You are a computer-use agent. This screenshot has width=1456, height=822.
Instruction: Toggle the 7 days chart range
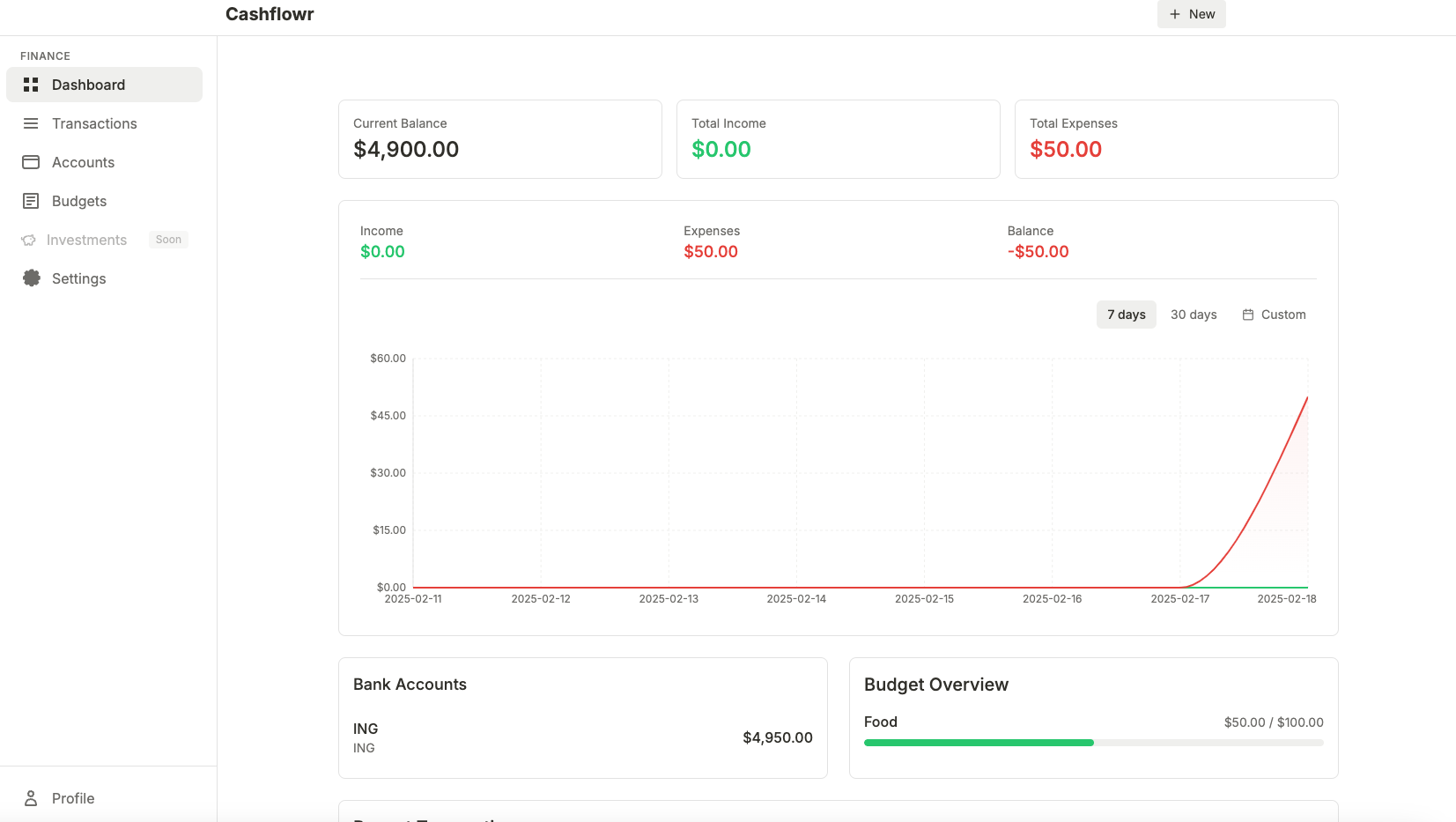1126,314
